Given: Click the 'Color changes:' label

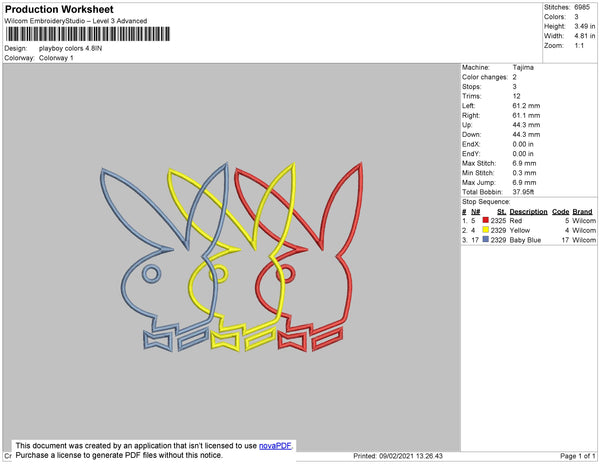Looking at the screenshot, I should pyautogui.click(x=485, y=77).
